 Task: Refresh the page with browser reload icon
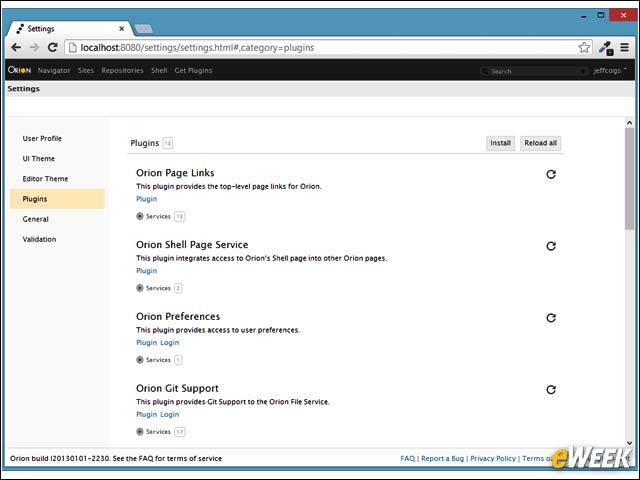53,47
